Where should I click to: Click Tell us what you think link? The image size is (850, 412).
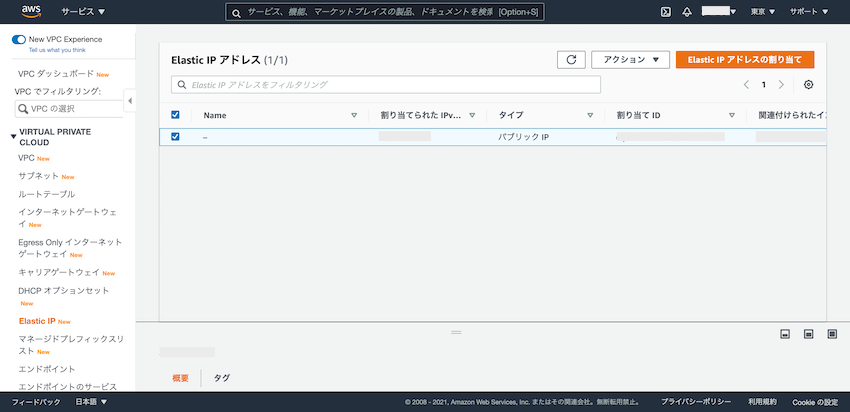click(x=57, y=50)
